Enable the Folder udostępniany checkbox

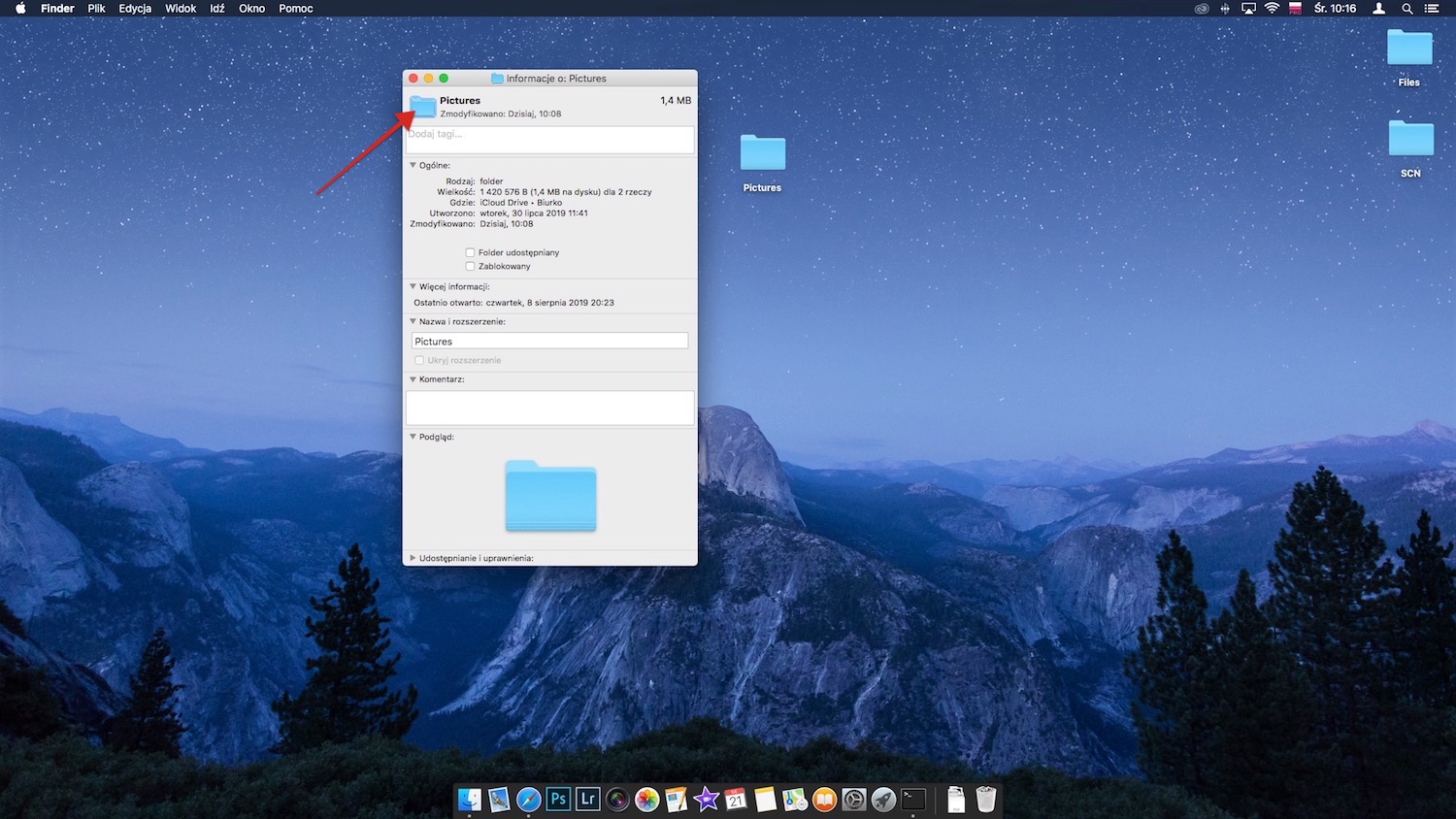[x=470, y=252]
